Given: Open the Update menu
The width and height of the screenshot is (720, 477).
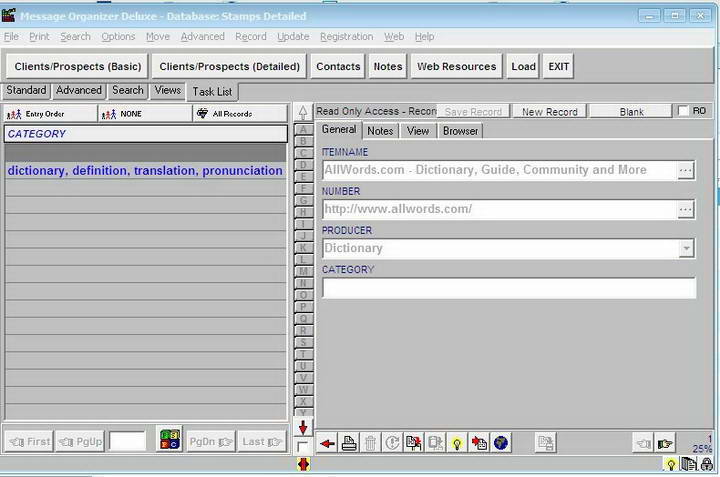Looking at the screenshot, I should pos(293,37).
